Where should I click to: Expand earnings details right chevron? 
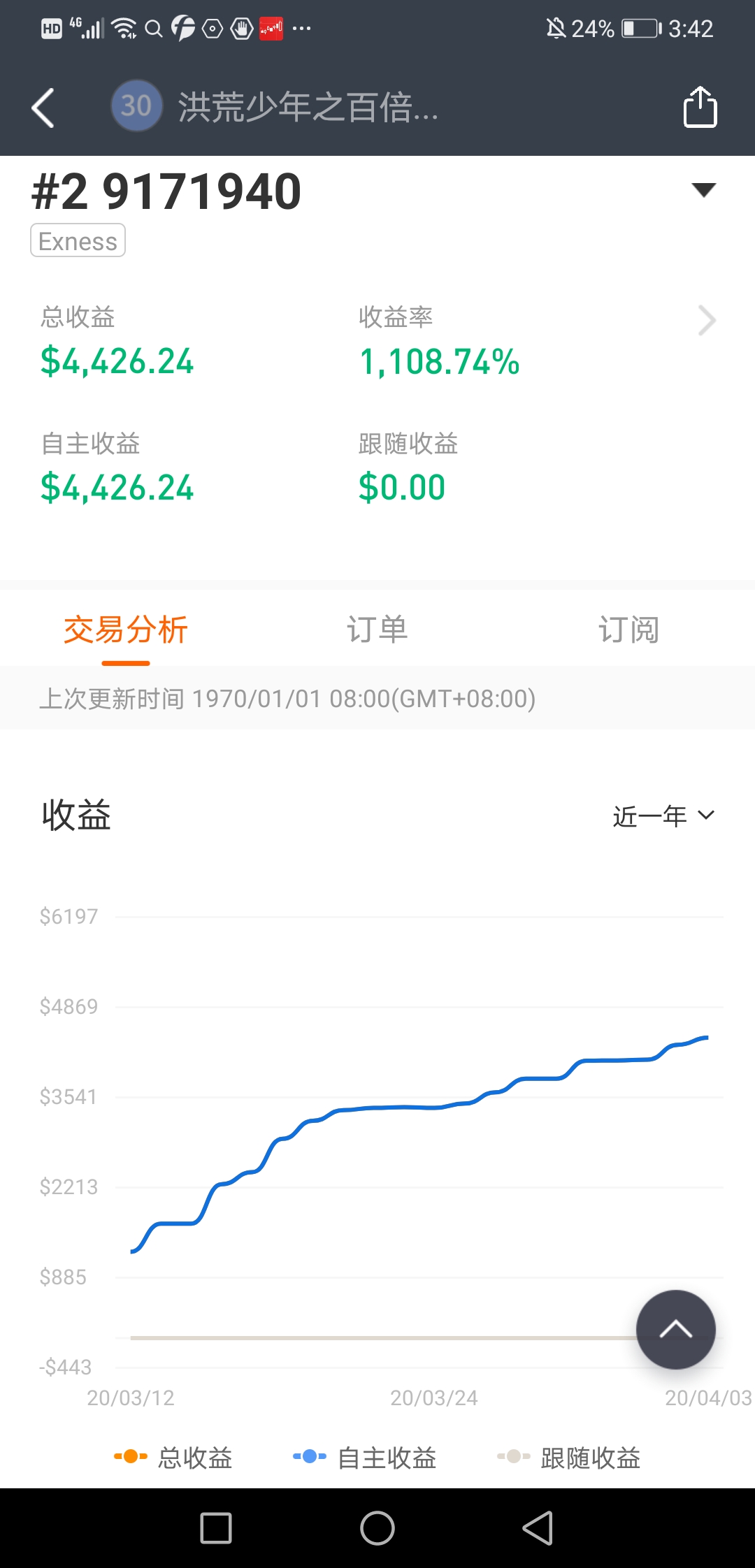click(707, 321)
